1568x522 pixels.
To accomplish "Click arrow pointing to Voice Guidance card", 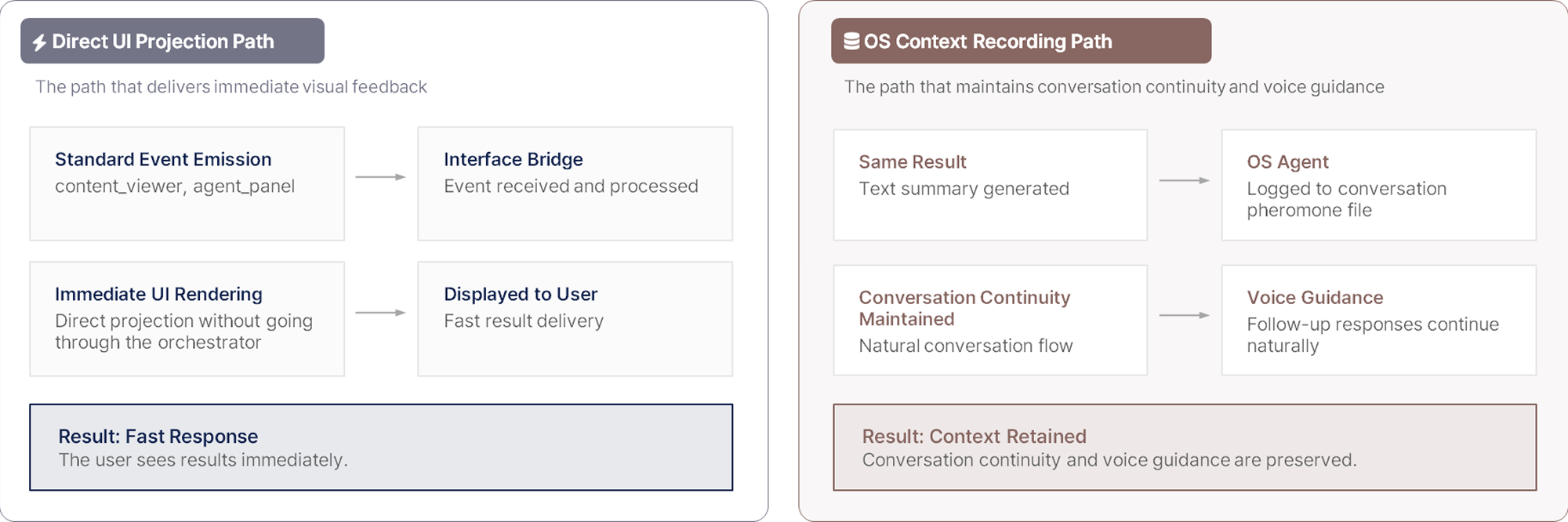I will click(1184, 315).
